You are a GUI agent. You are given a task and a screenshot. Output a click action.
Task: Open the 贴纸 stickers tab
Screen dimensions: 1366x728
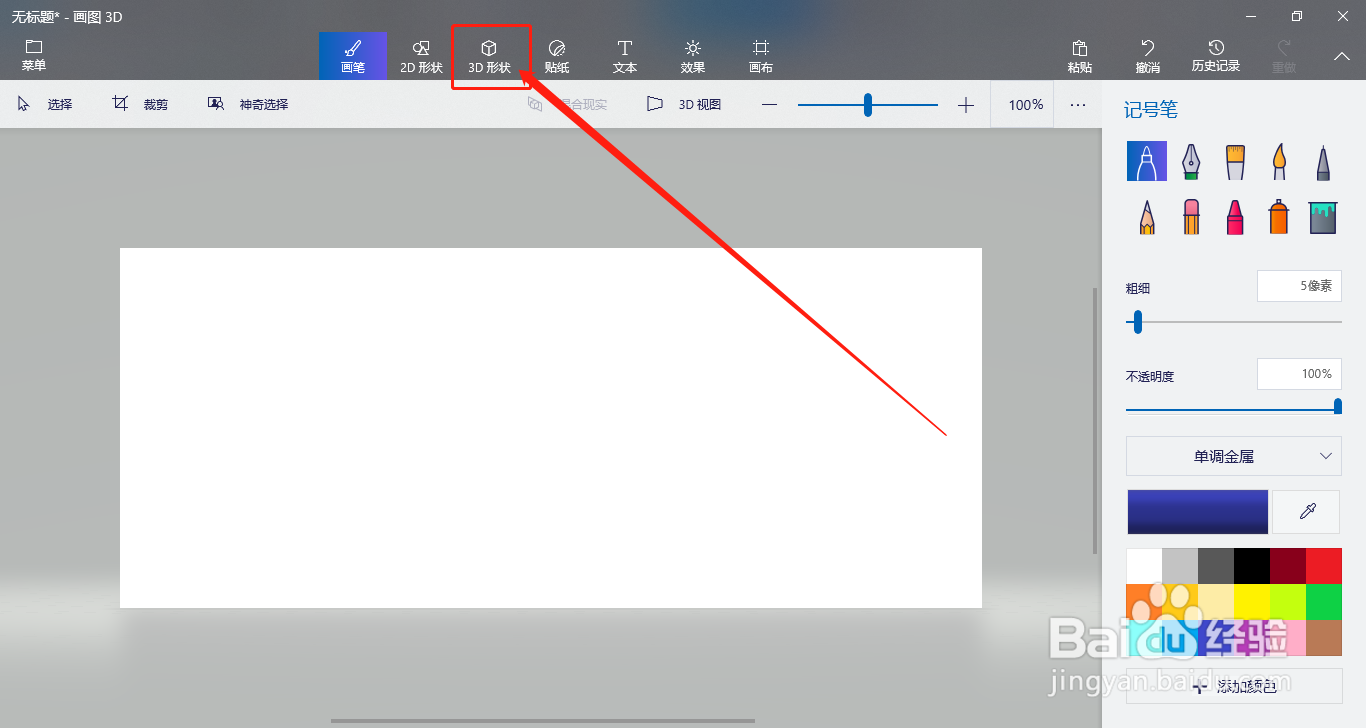click(557, 56)
